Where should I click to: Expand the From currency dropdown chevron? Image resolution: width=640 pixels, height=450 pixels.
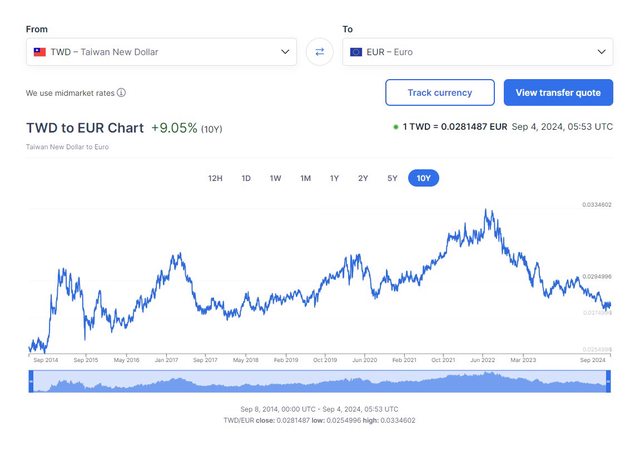point(285,52)
